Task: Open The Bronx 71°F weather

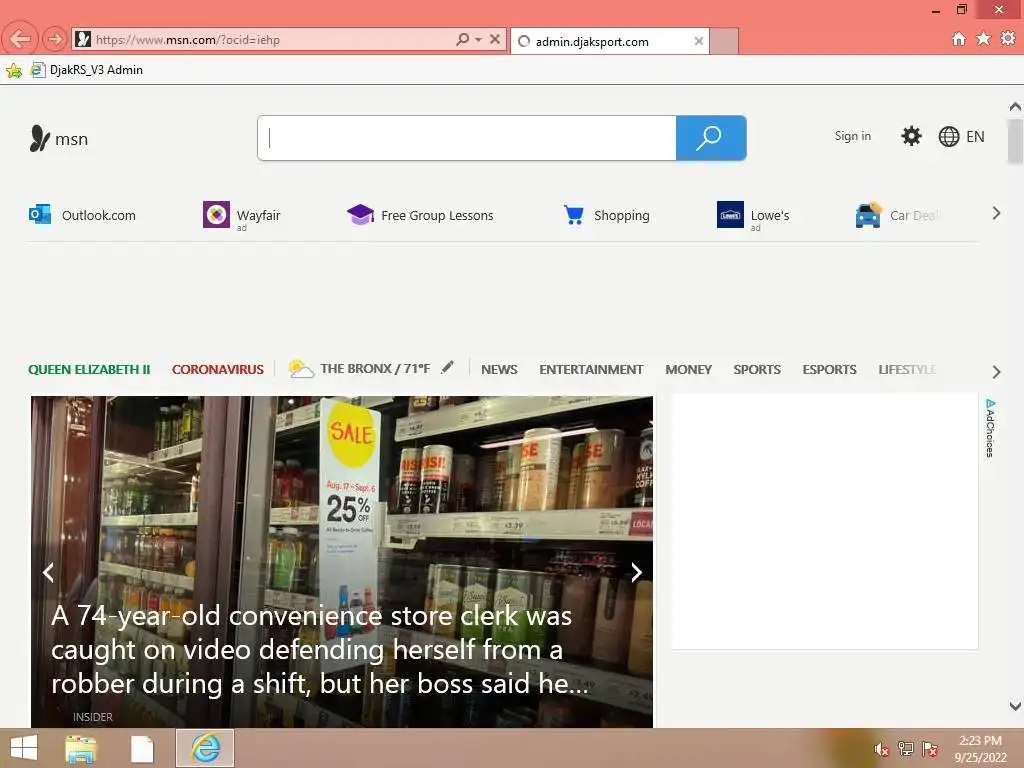Action: tap(375, 368)
